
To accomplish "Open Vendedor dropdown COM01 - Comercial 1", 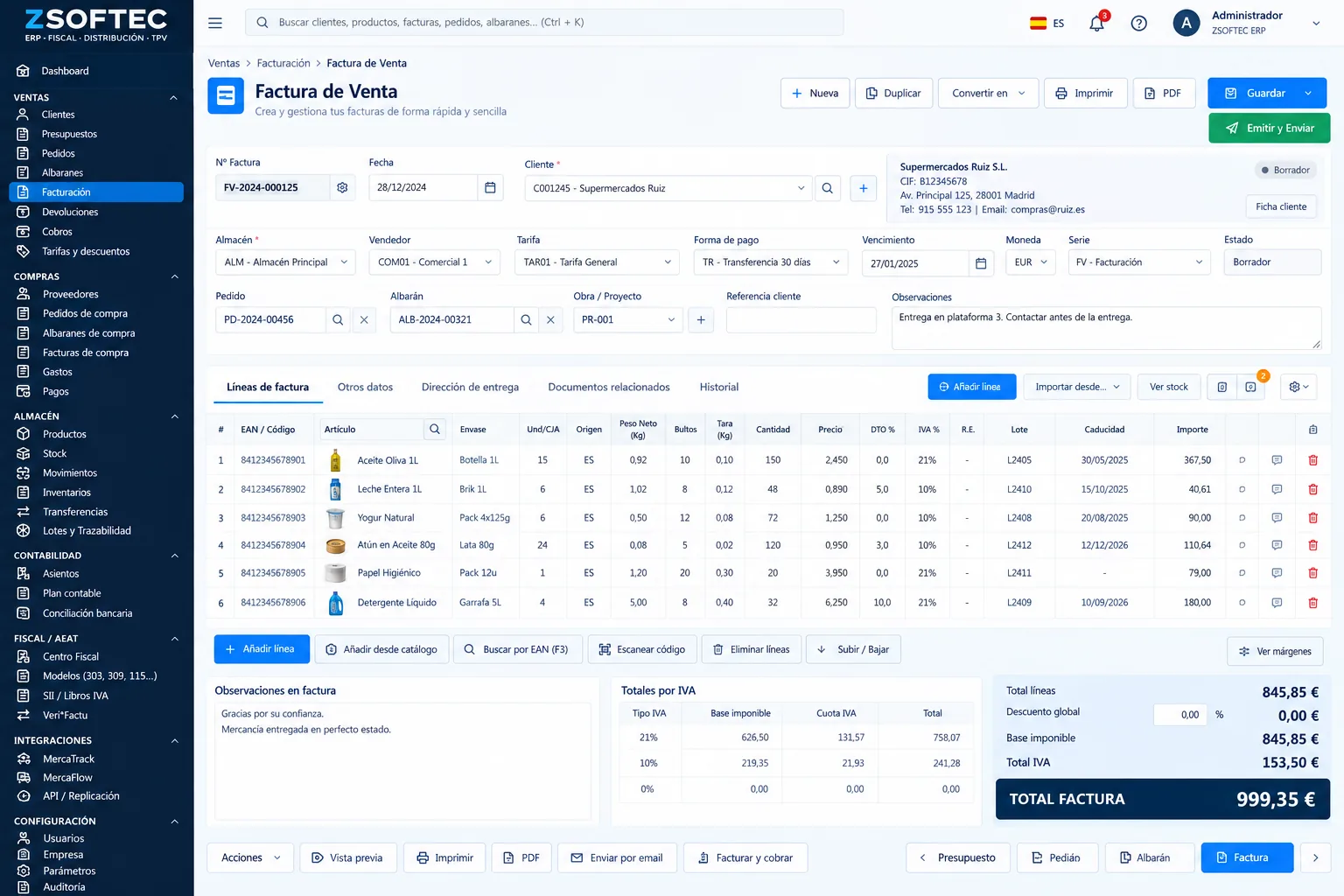I will coord(435,262).
